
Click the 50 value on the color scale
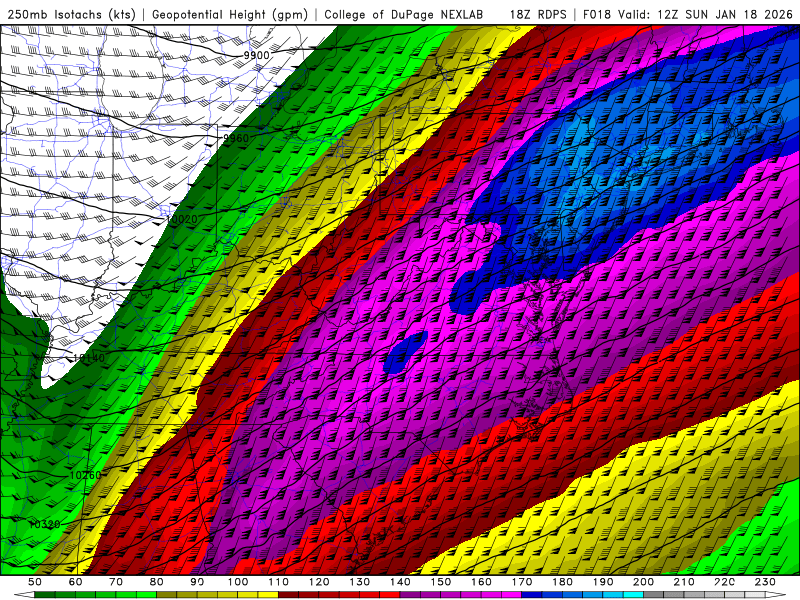(x=35, y=582)
